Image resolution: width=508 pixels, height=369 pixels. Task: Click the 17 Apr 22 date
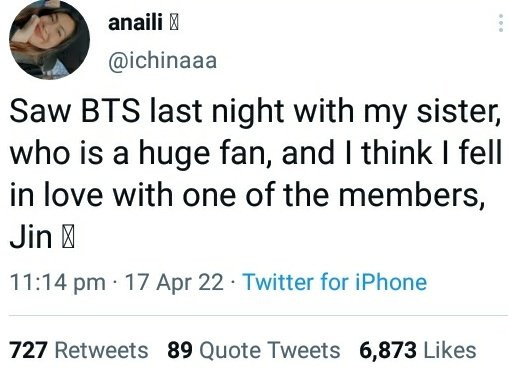point(174,282)
